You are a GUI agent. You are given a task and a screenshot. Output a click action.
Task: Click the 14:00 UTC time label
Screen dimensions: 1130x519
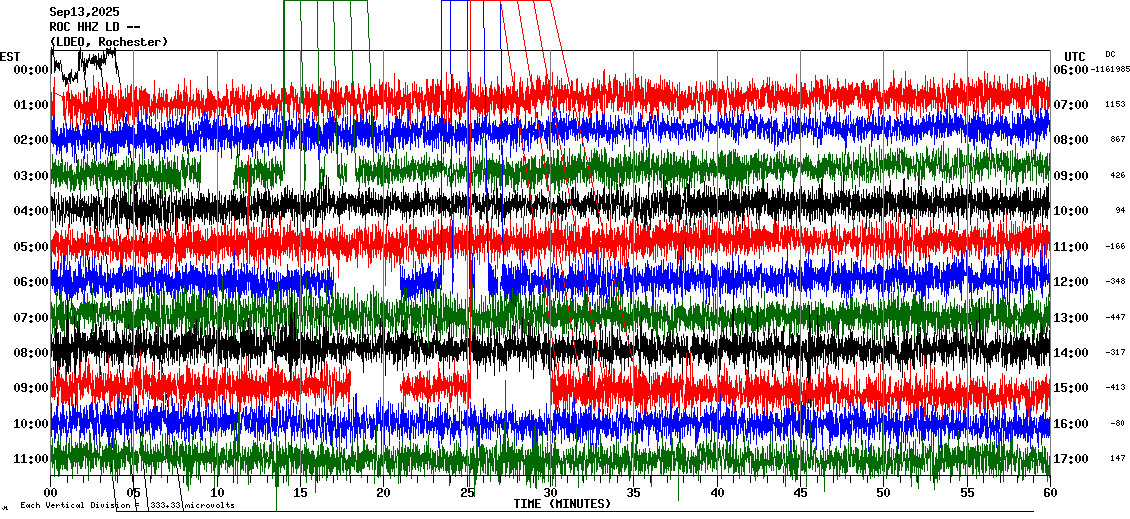(1071, 353)
